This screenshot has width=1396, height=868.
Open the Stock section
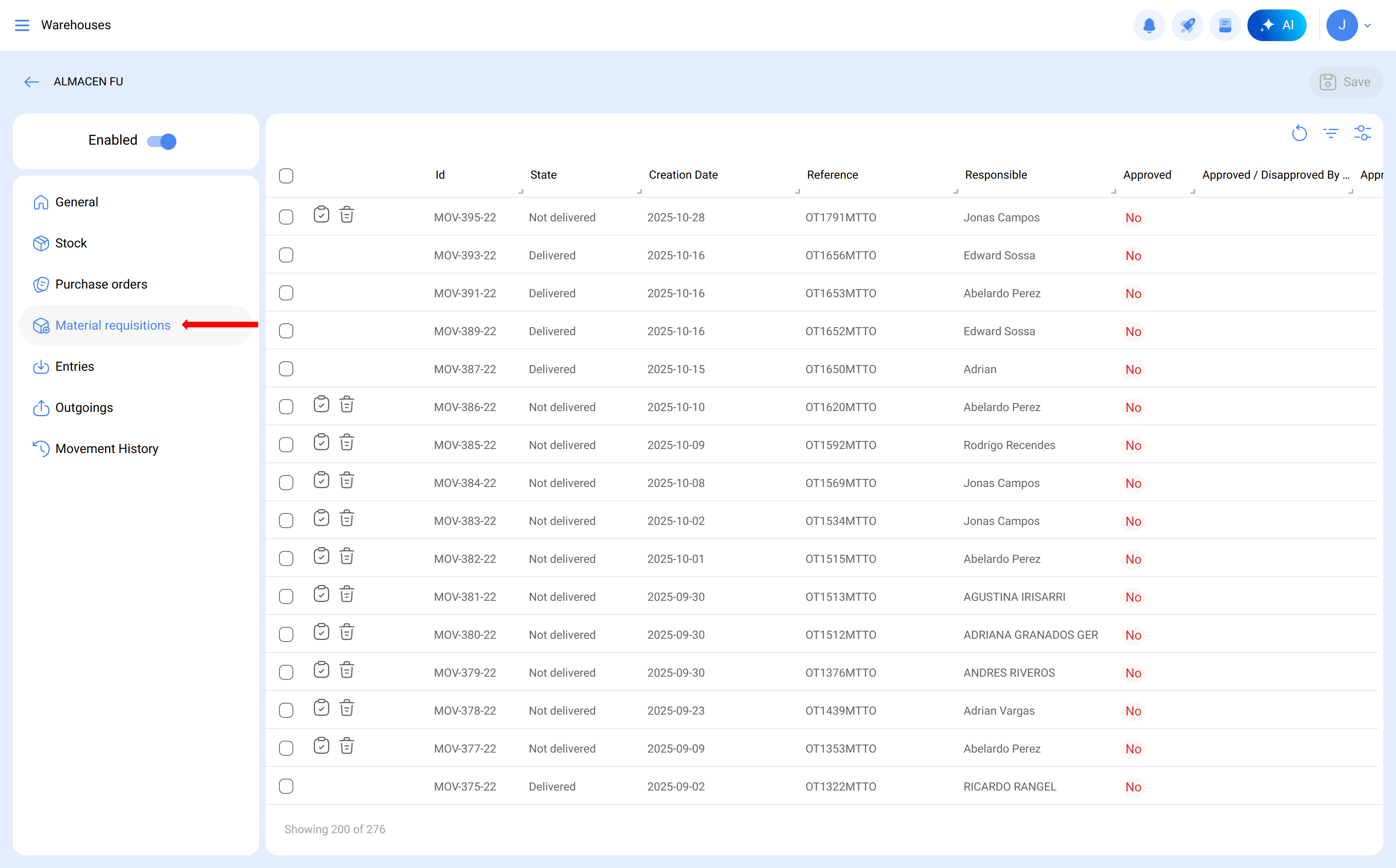click(71, 243)
